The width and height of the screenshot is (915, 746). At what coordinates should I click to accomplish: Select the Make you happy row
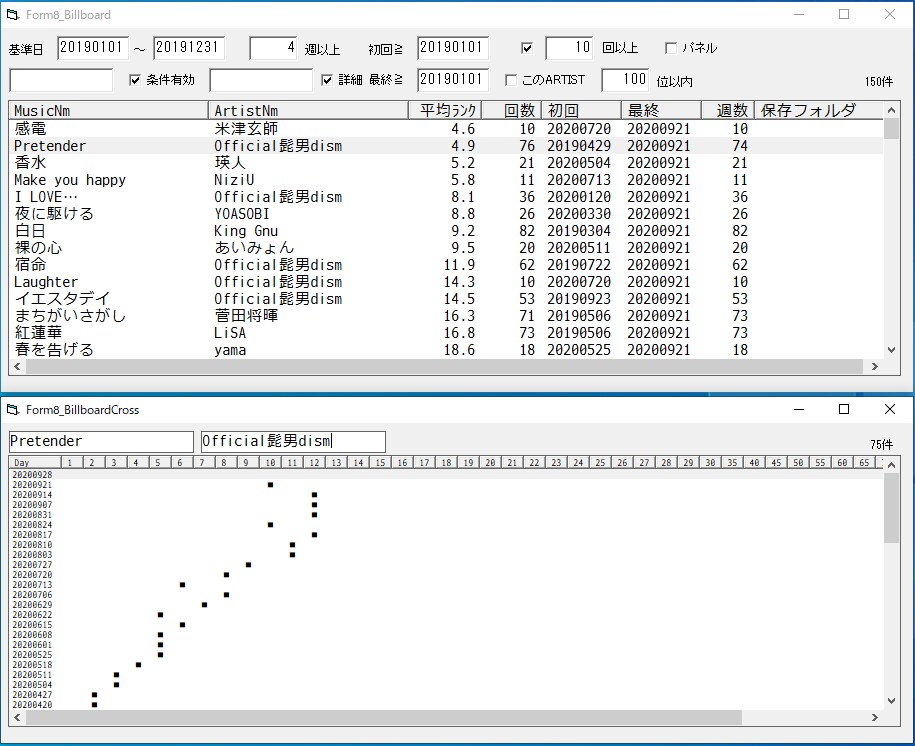point(446,180)
